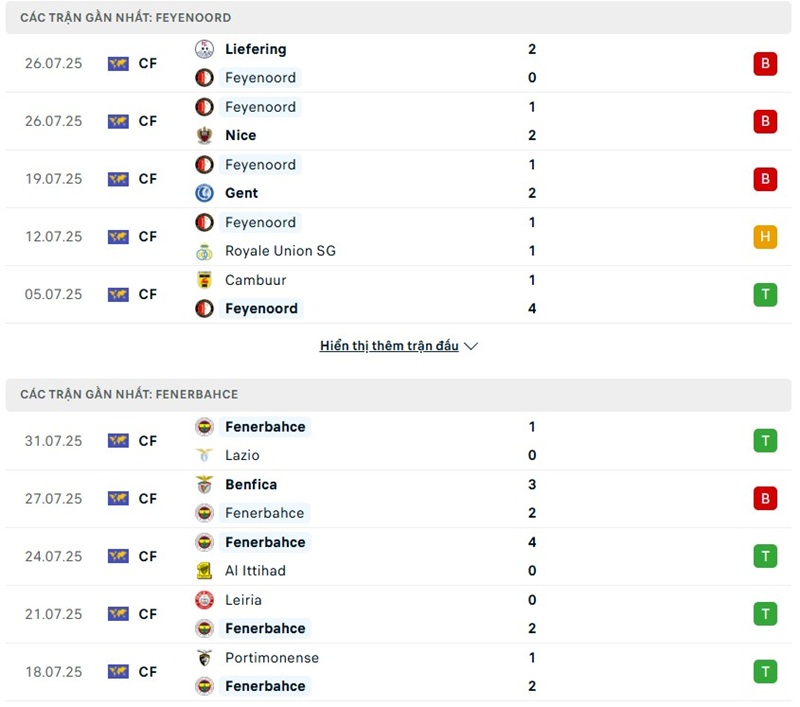
Task: Open 'Hiển thị thêm trận đấu' link
Action: (x=389, y=346)
